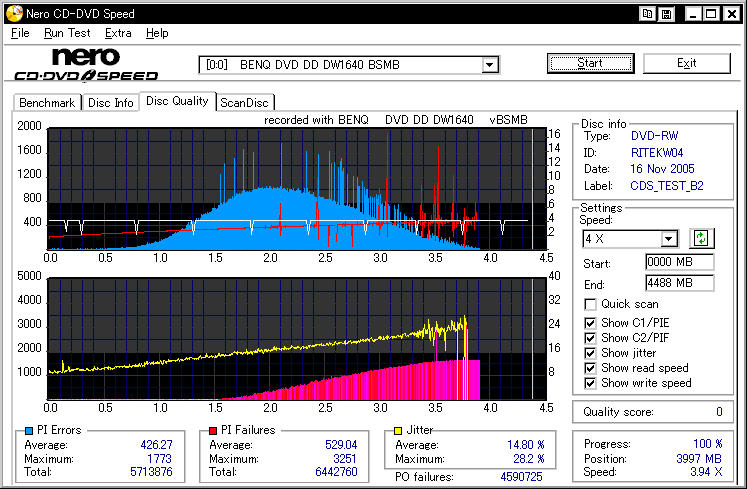Click the Exit button
747x489 pixels.
tap(686, 63)
